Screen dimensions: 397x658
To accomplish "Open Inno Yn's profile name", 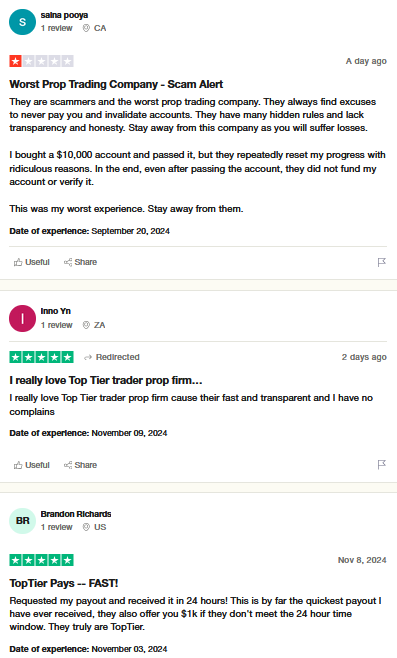I will click(x=55, y=311).
